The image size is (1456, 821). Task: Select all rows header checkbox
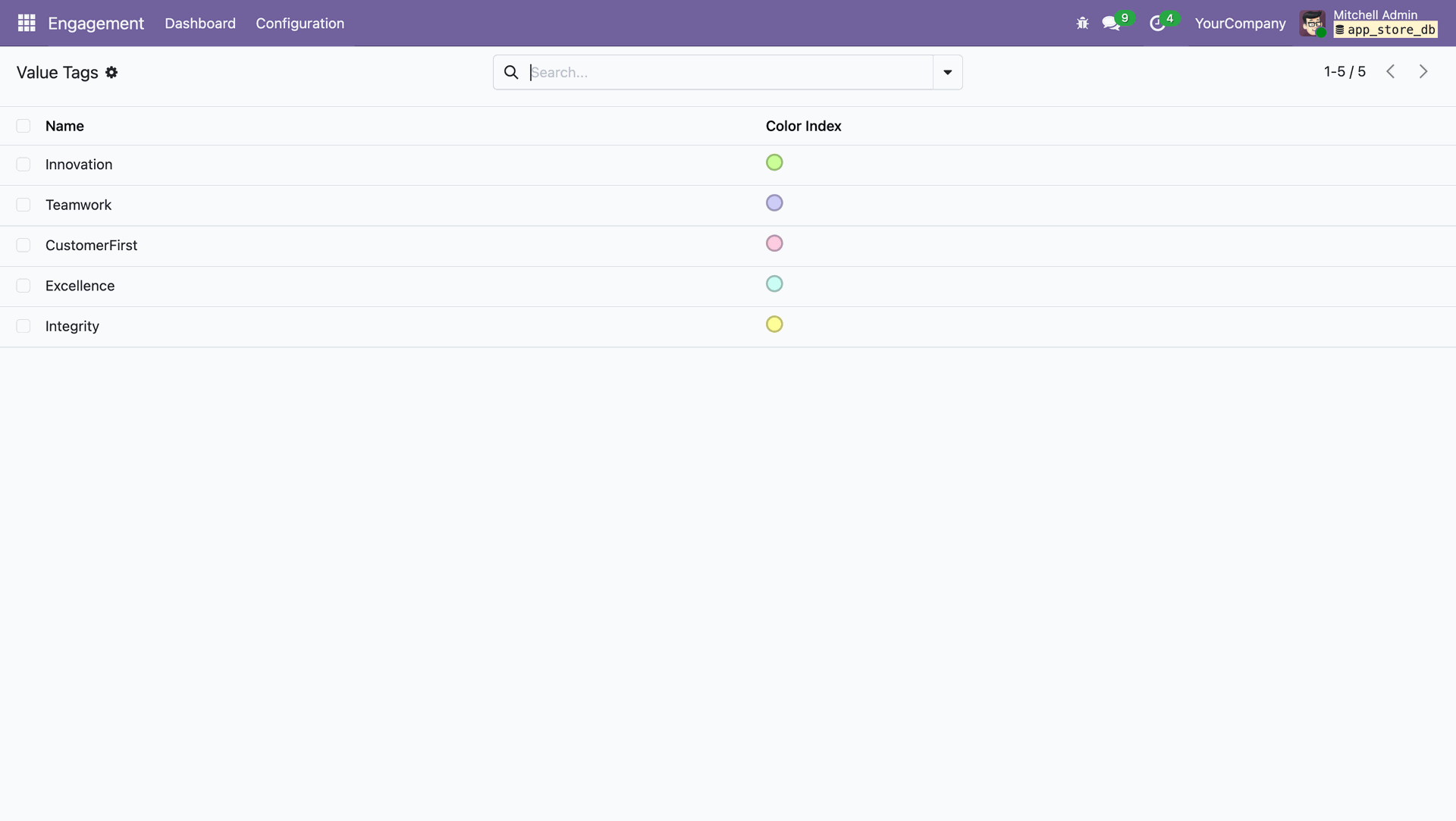click(24, 126)
